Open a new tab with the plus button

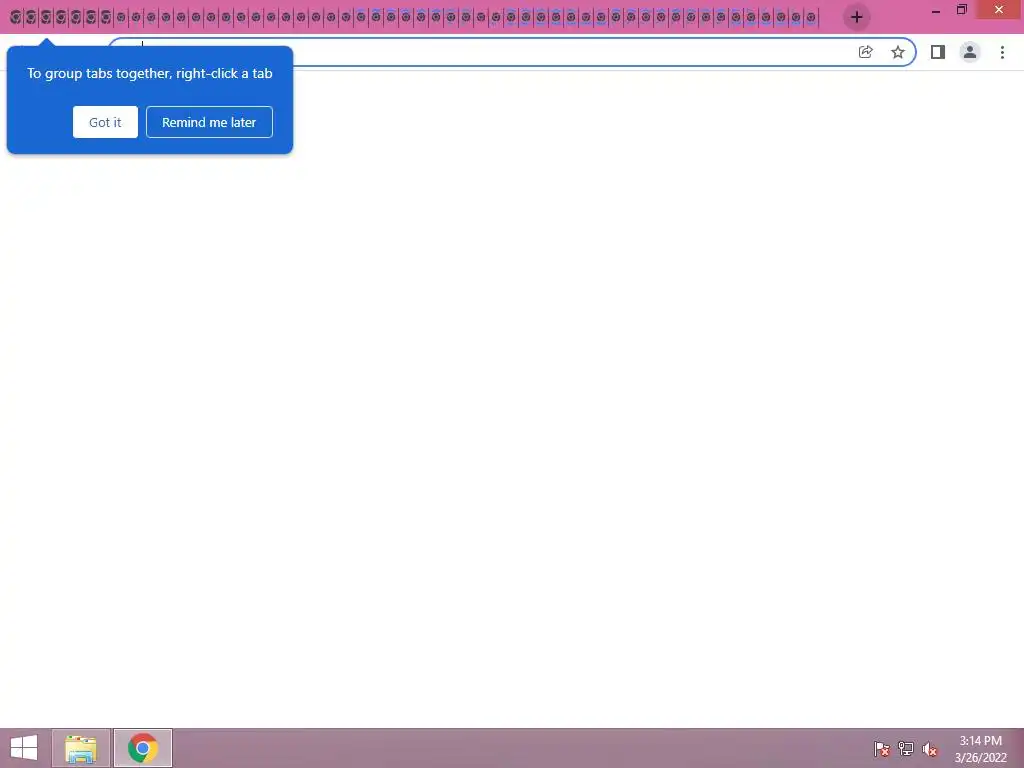(x=856, y=17)
